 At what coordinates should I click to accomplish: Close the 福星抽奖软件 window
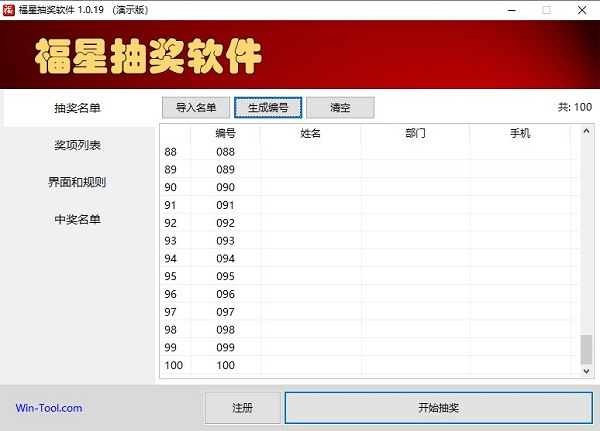582,10
